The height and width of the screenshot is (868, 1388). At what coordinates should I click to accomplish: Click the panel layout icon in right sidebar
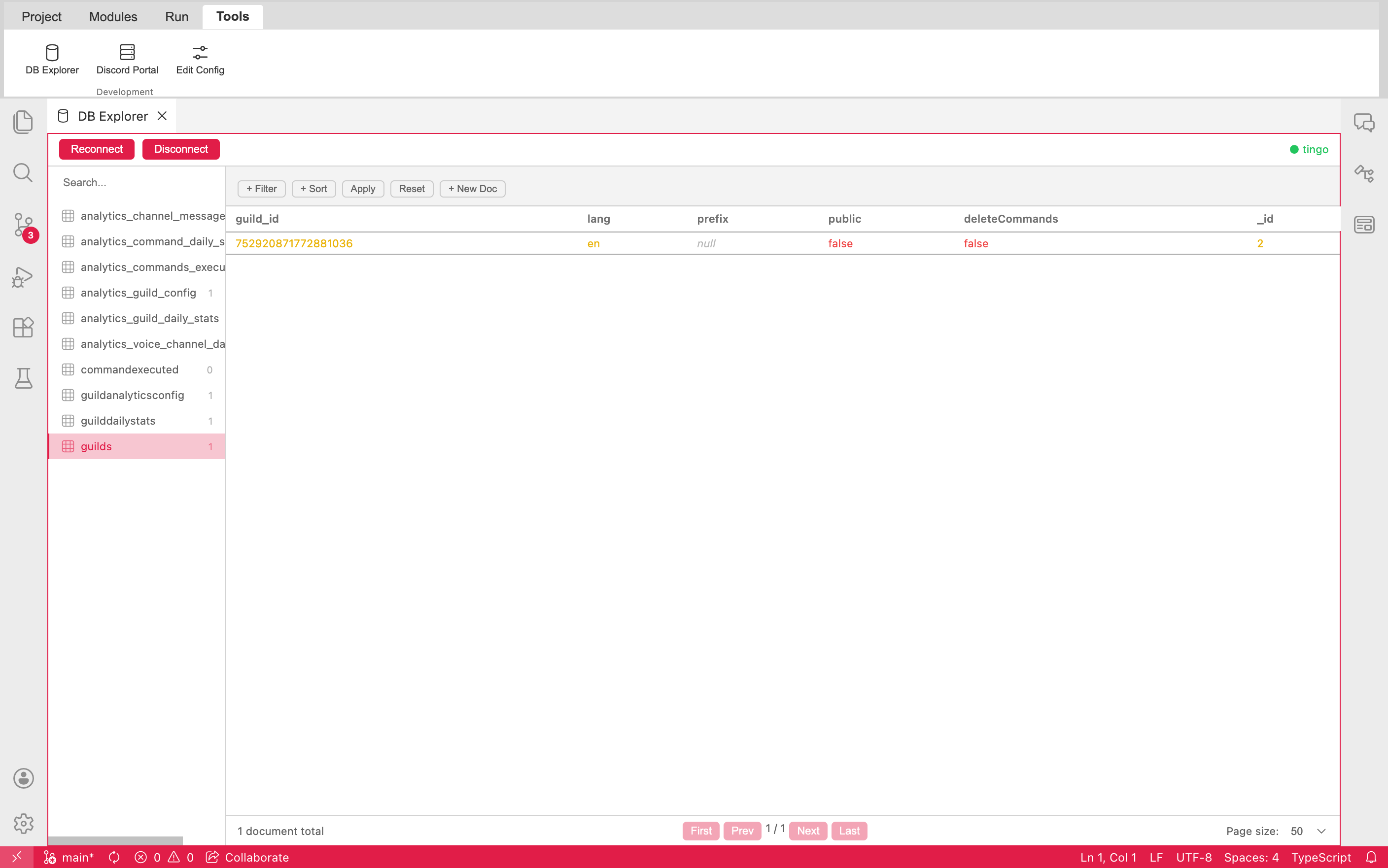tap(1364, 225)
